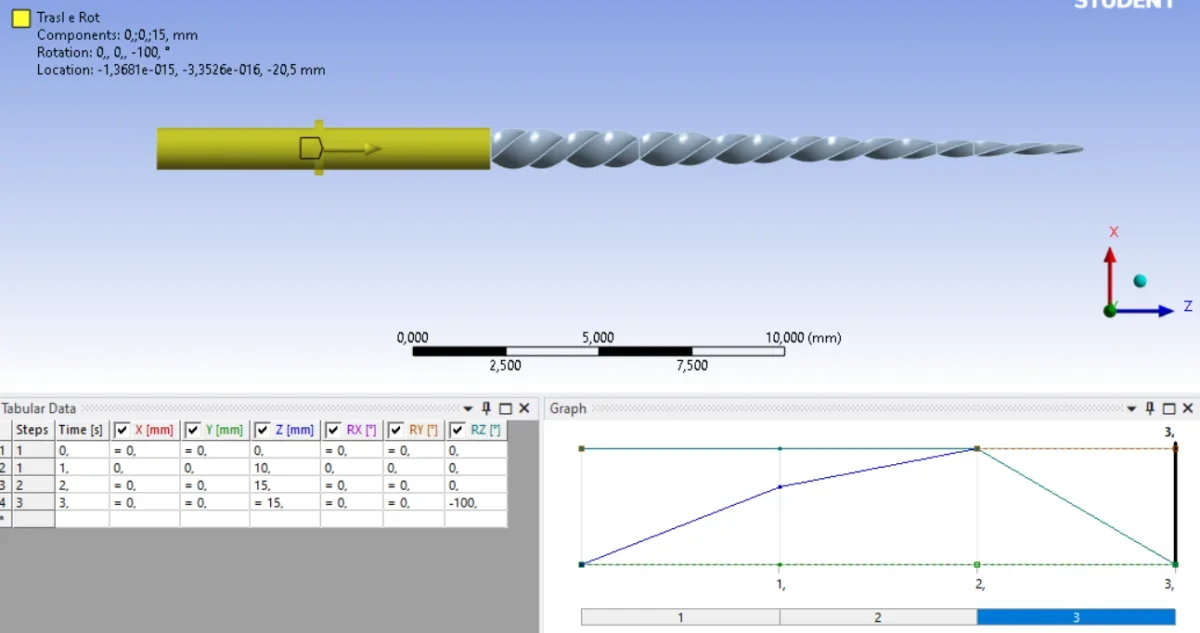Select step 2 in the graph step bar
1200x633 pixels.
point(878,617)
